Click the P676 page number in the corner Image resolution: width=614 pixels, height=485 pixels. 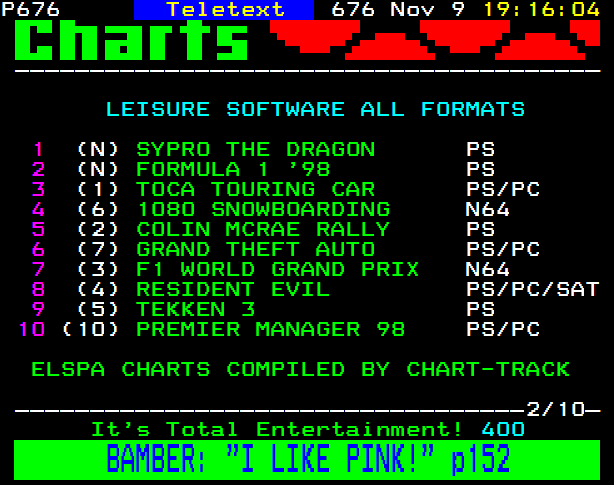31,10
